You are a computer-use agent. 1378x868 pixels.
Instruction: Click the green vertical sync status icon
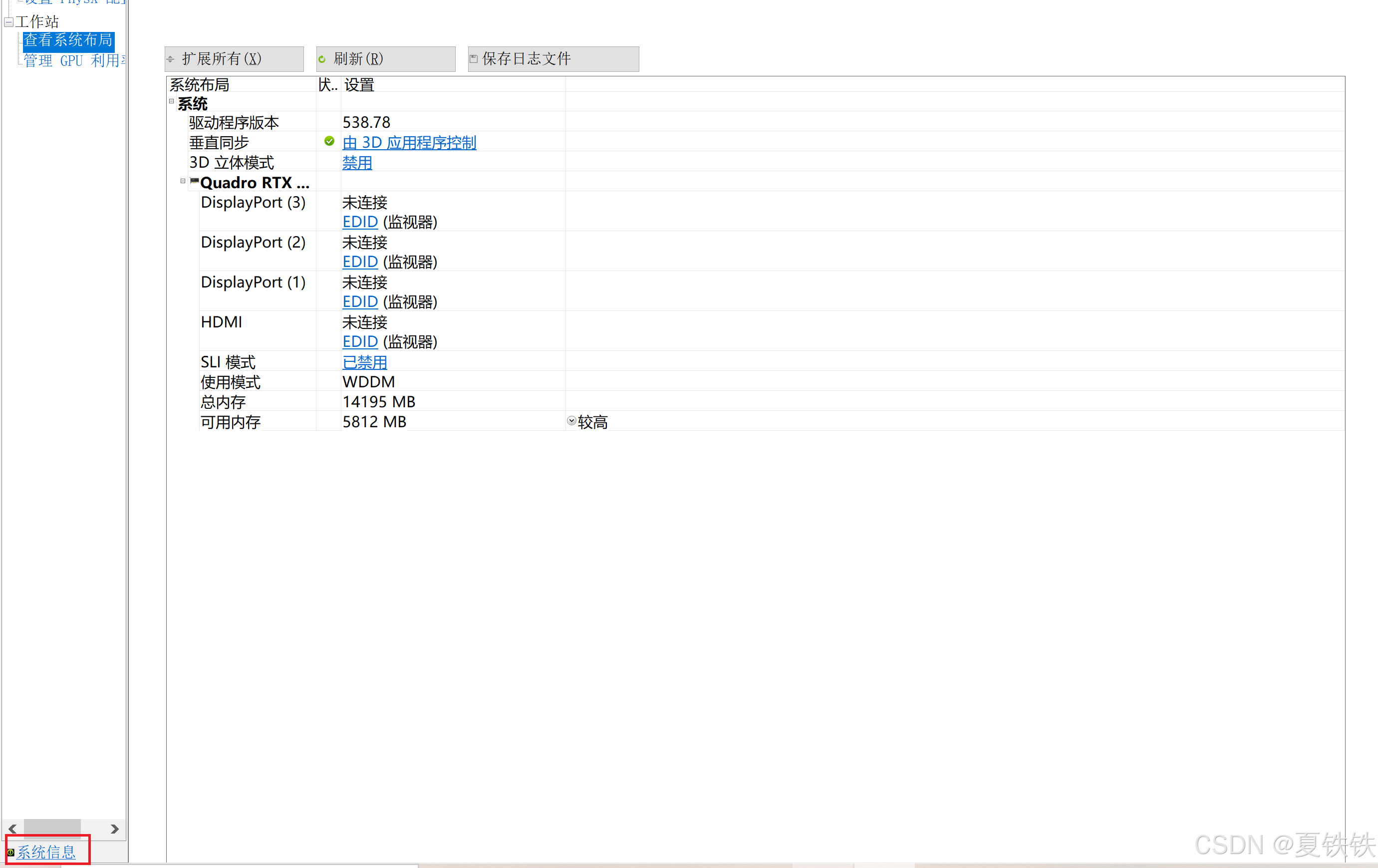tap(329, 141)
